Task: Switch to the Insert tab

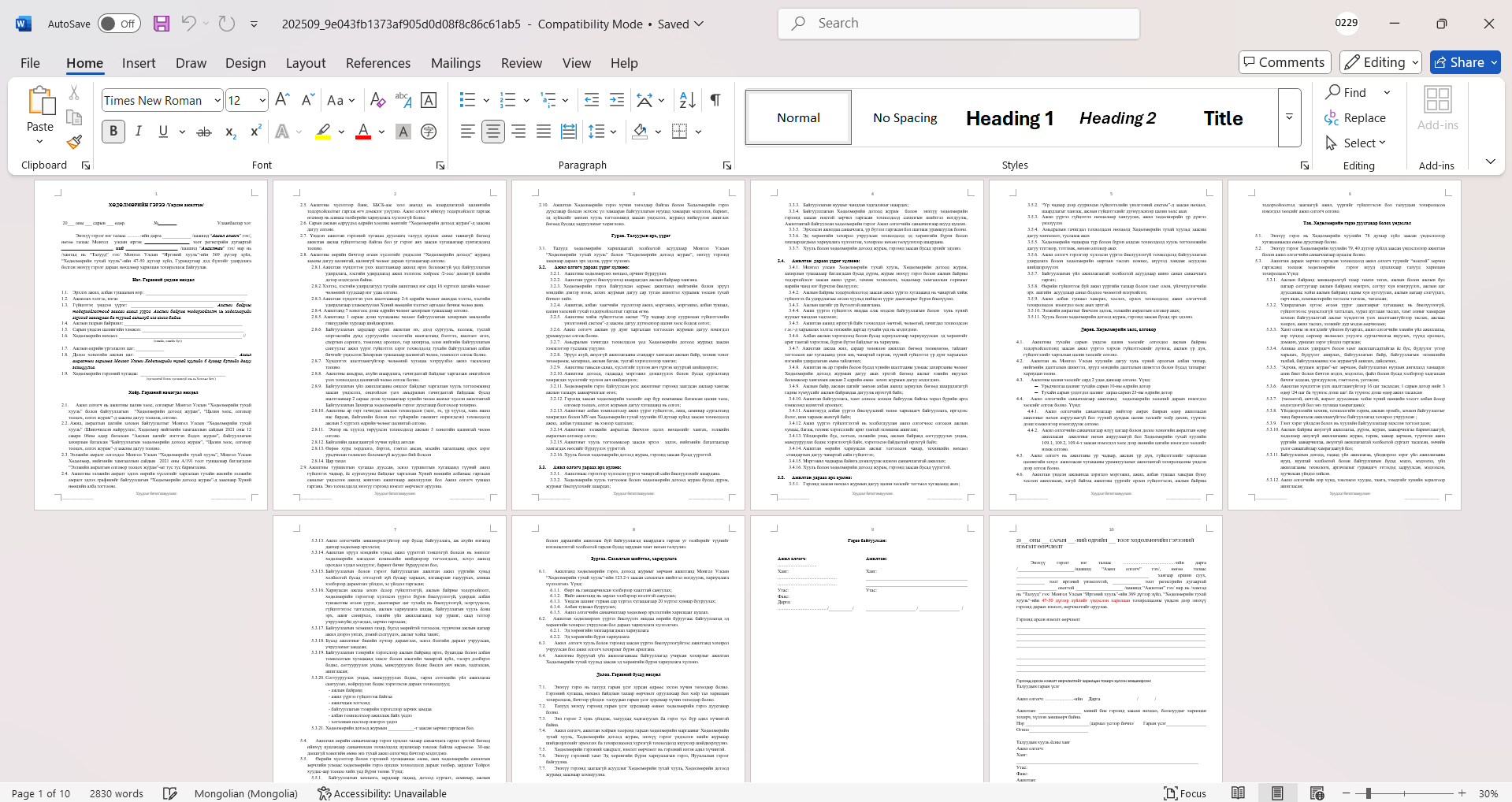Action: (x=139, y=63)
